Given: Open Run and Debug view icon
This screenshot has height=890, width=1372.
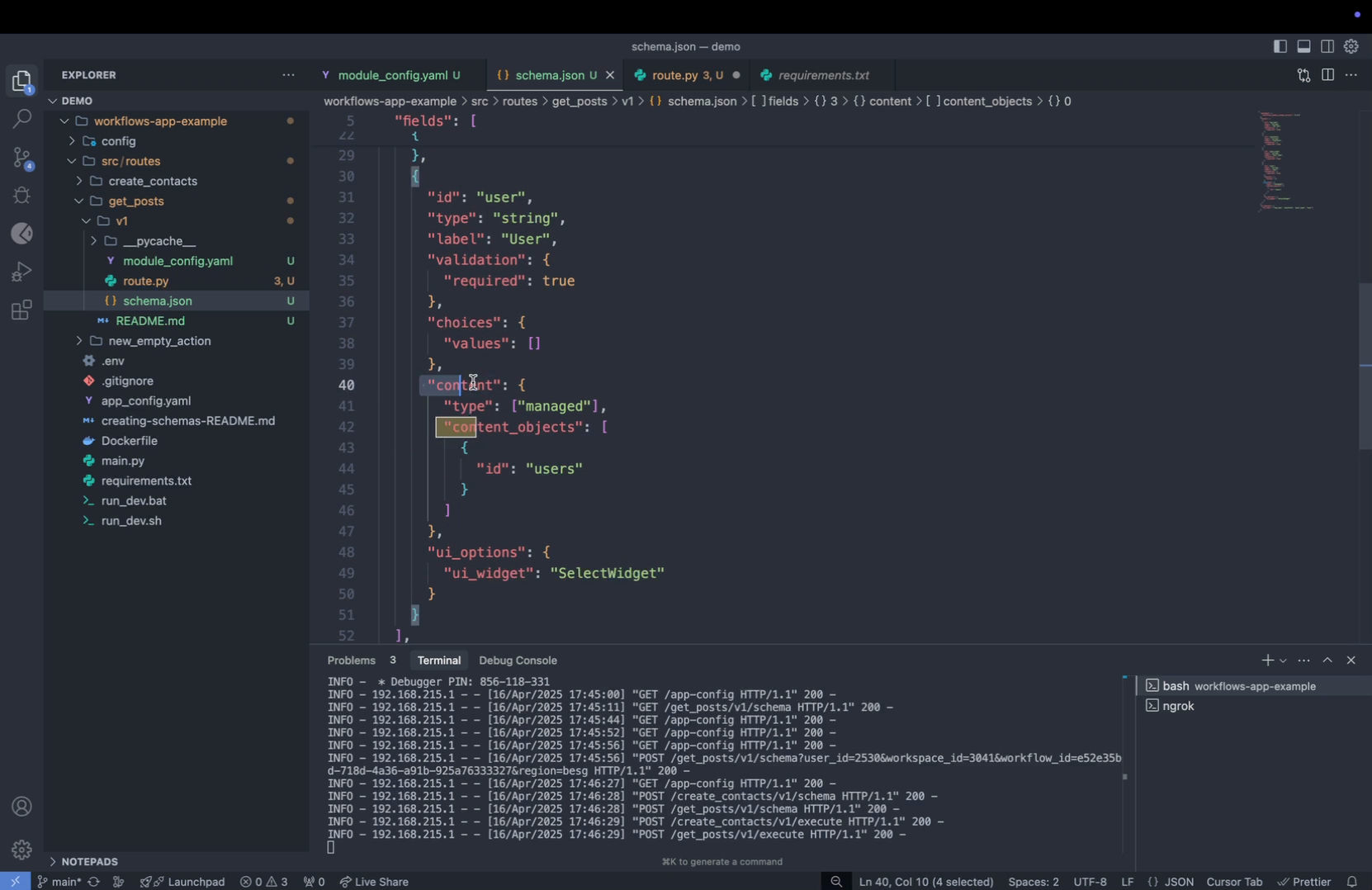Looking at the screenshot, I should (x=22, y=272).
